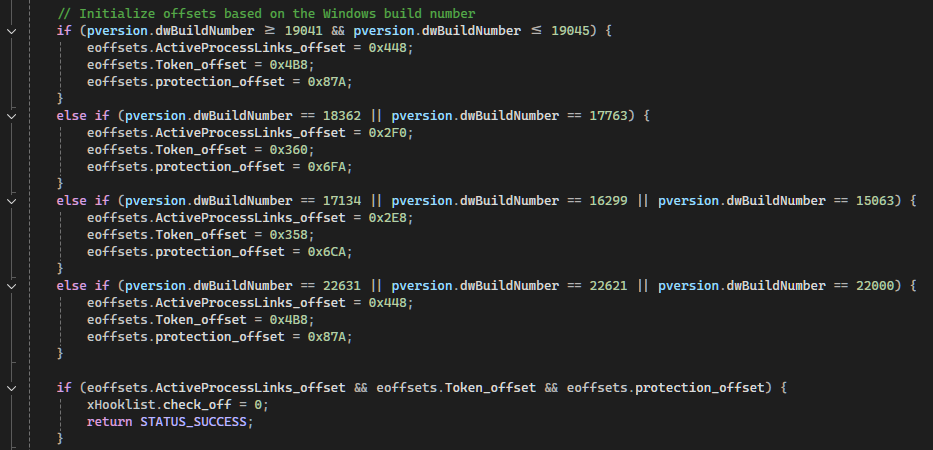Click the hex value 0x6CA

pos(327,252)
